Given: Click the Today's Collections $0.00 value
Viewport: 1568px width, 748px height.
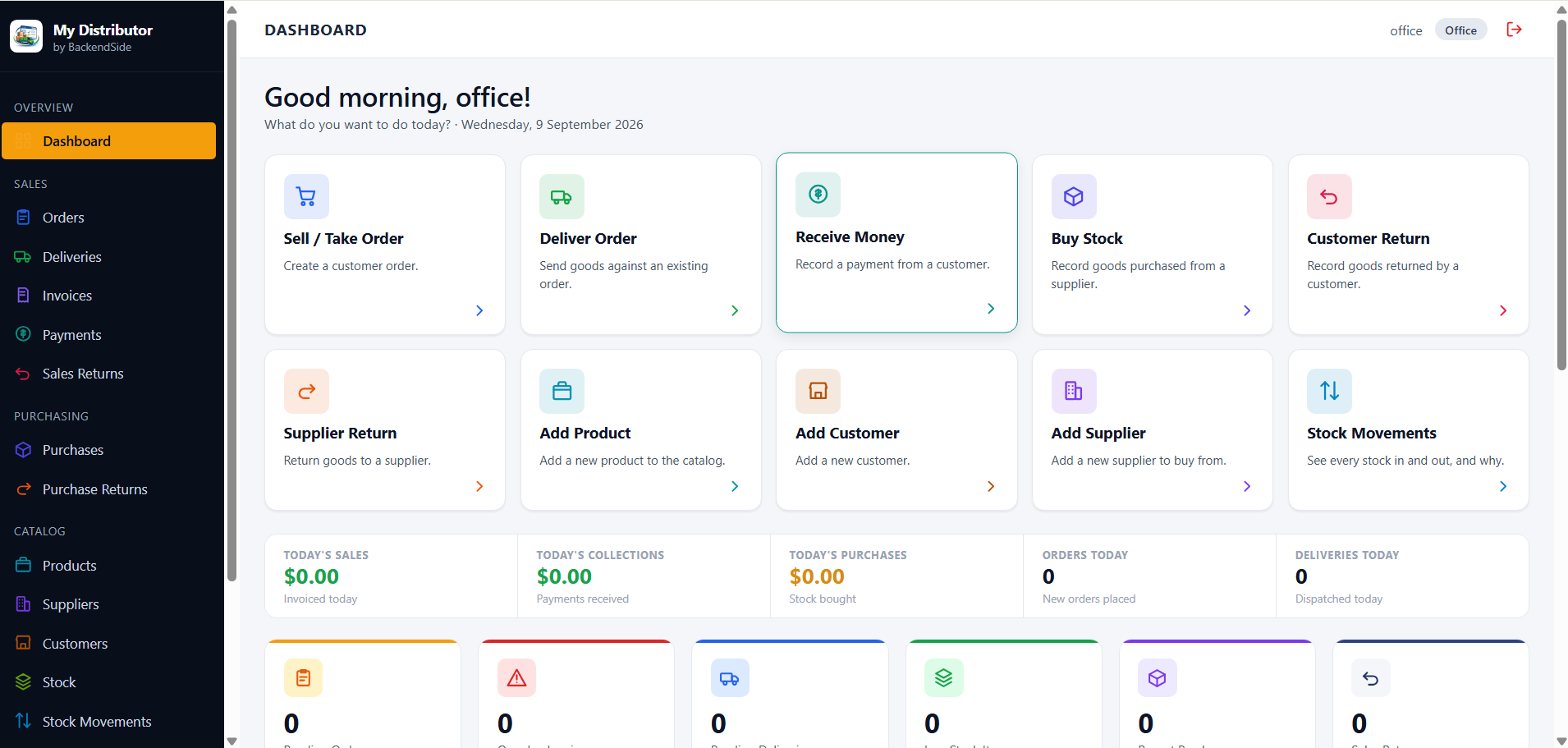Looking at the screenshot, I should (x=564, y=576).
